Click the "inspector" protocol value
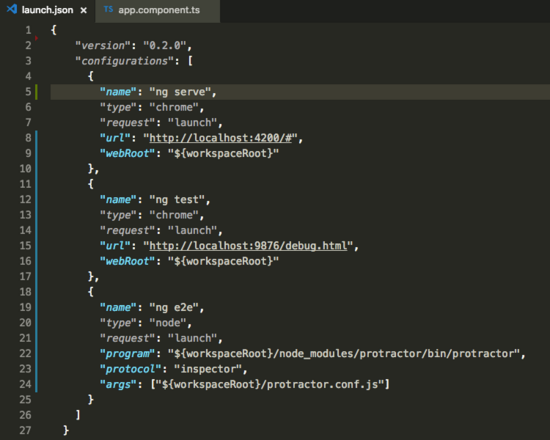 coord(208,369)
